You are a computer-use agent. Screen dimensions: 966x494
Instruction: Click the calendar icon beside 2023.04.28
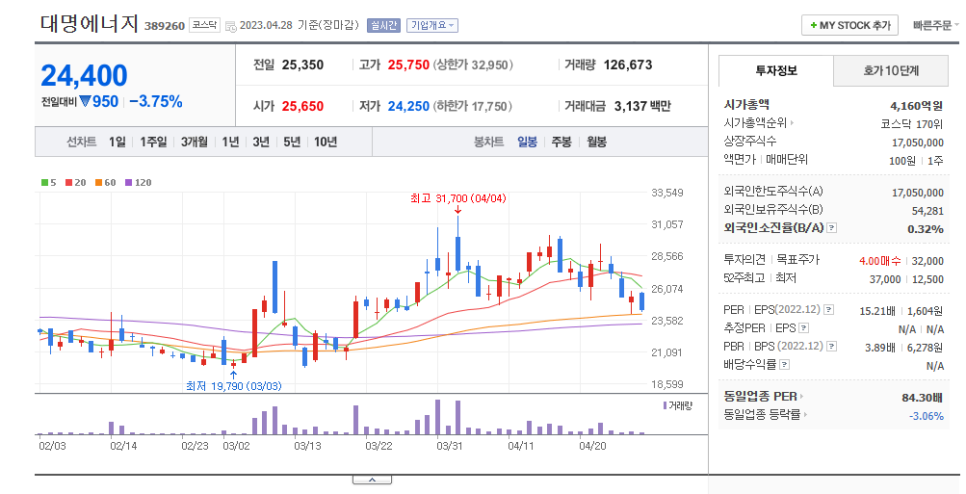(230, 26)
